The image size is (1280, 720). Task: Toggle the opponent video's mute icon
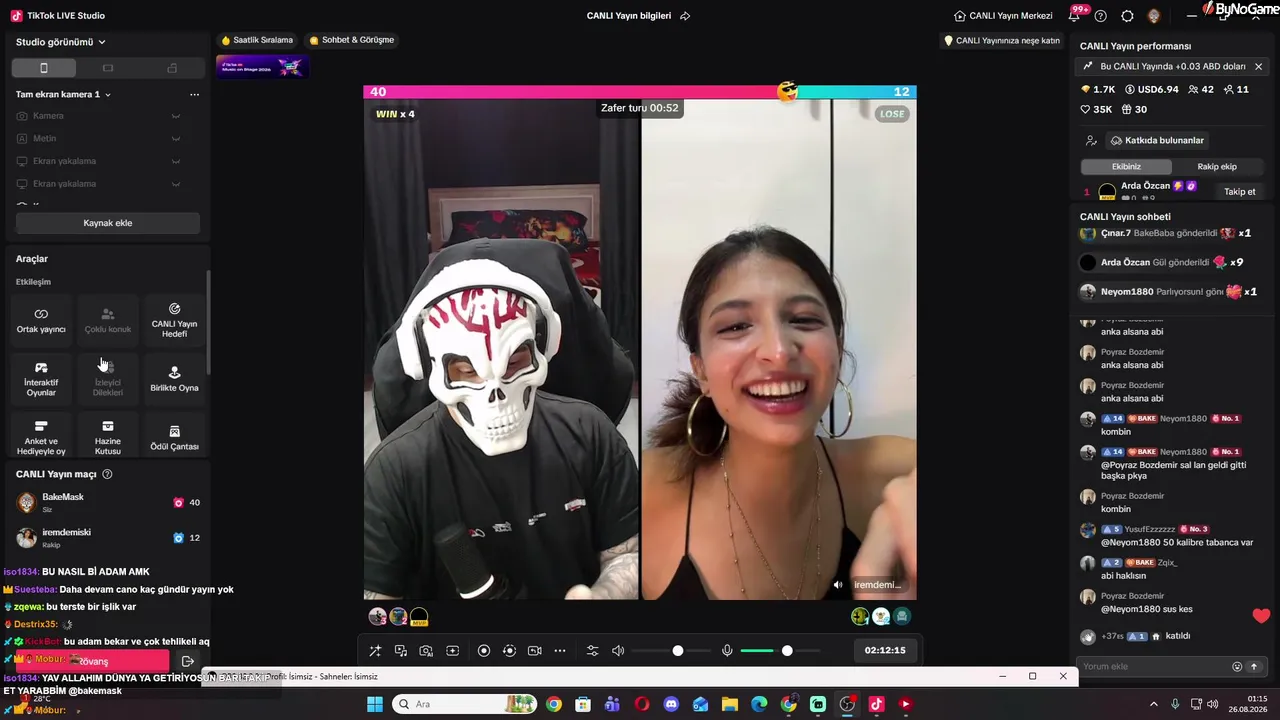pyautogui.click(x=838, y=585)
